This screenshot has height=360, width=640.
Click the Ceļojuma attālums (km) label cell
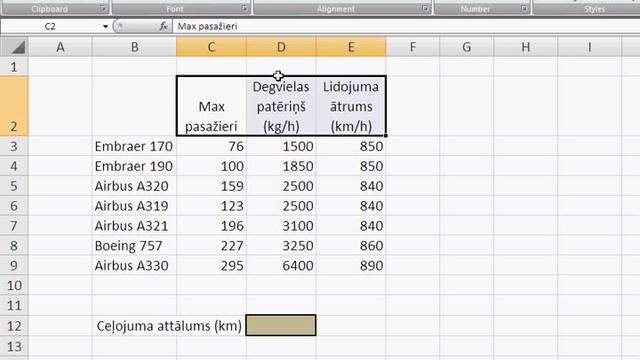tap(169, 326)
